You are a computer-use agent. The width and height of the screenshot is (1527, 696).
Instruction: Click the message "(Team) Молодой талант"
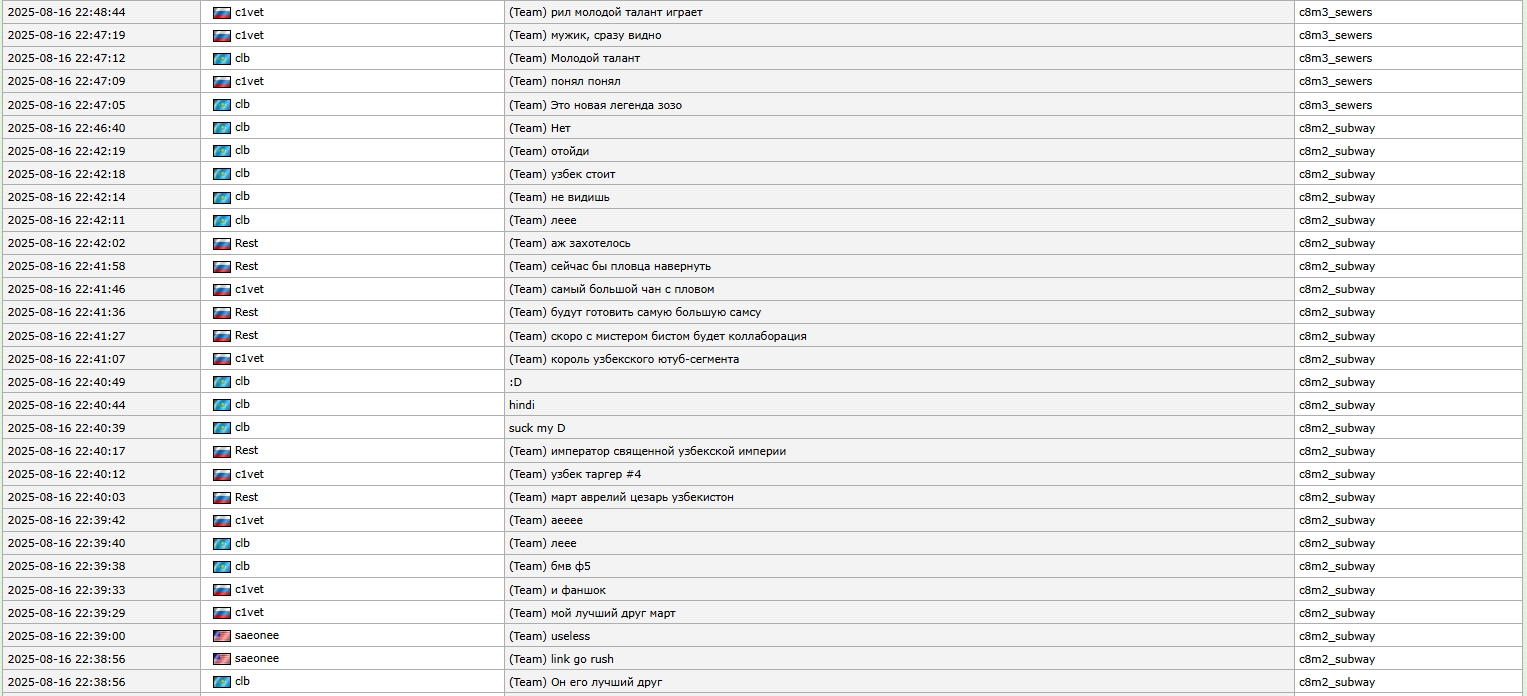tap(574, 58)
